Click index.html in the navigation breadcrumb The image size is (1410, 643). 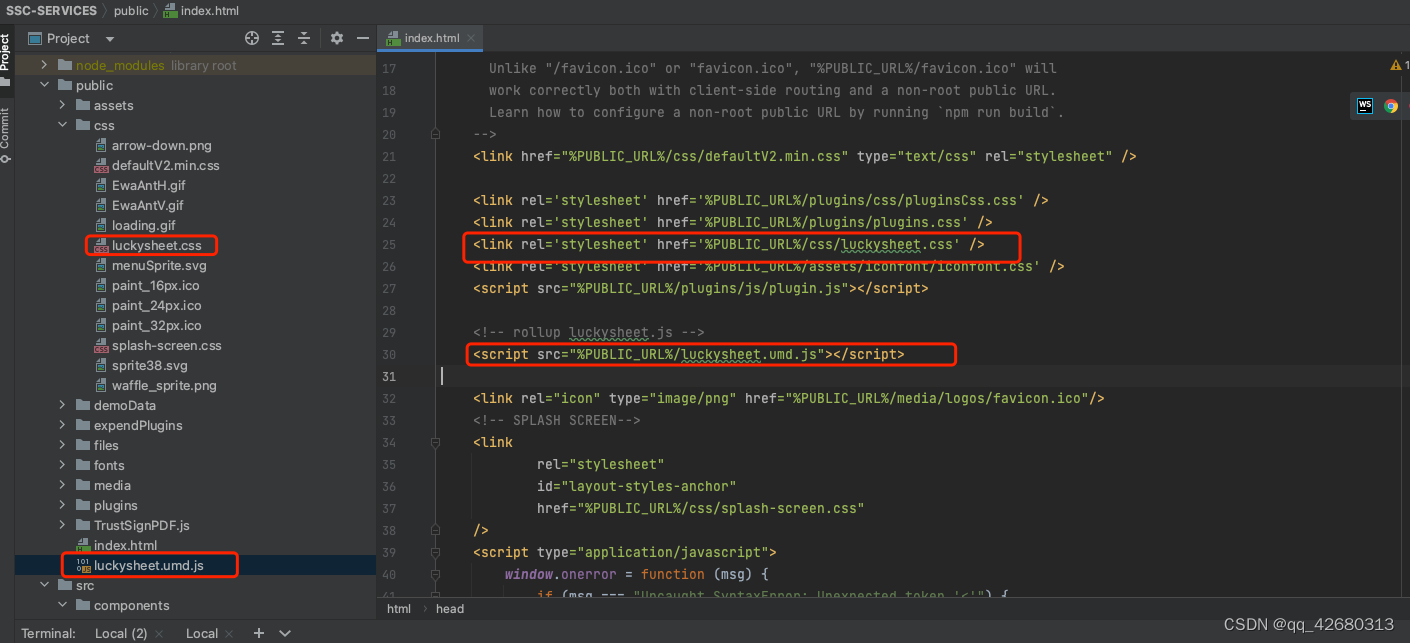point(201,10)
